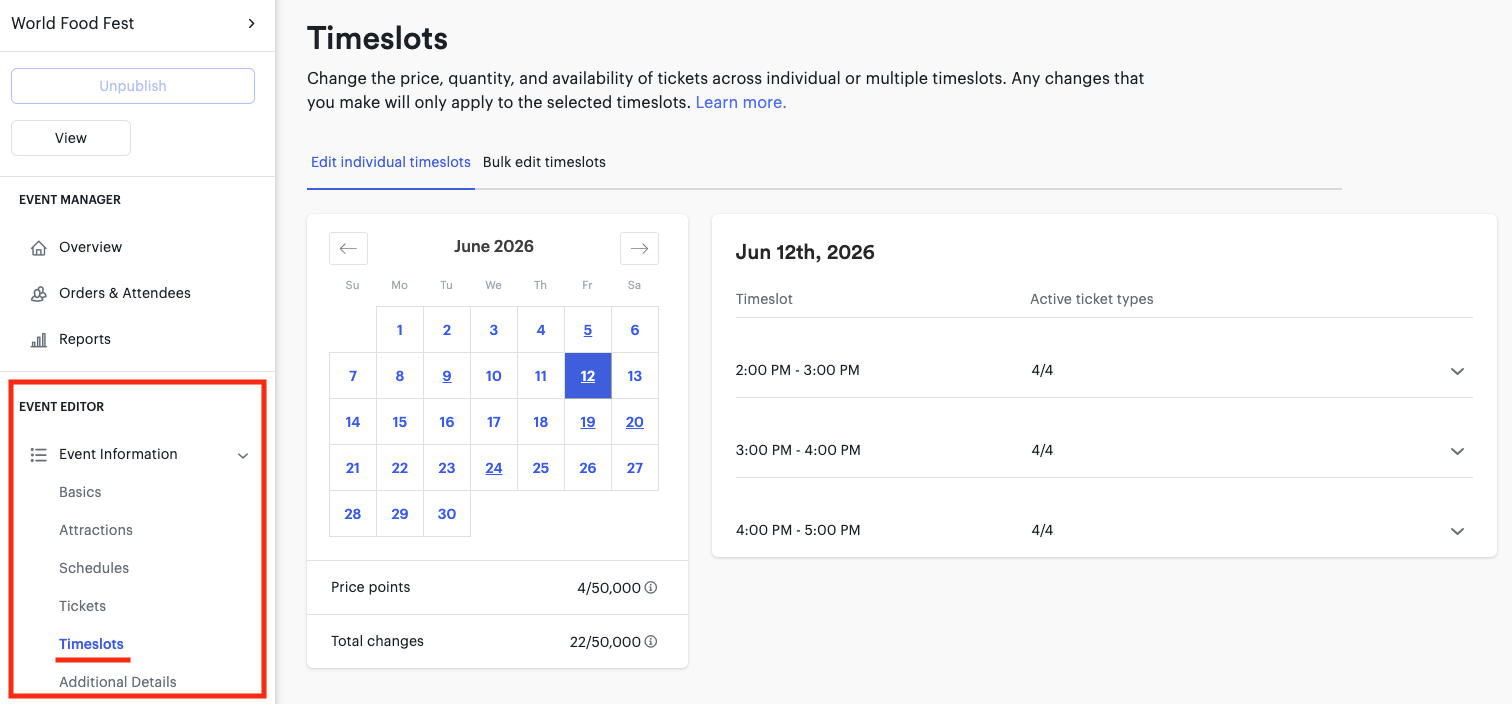Open Reports page
The image size is (1512, 704).
[x=85, y=339]
